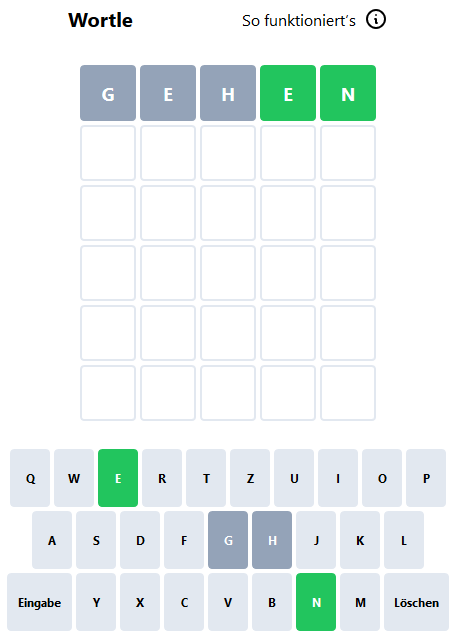Click the green E tile in first guess
Viewport: 455px width, 642px height.
(x=288, y=93)
